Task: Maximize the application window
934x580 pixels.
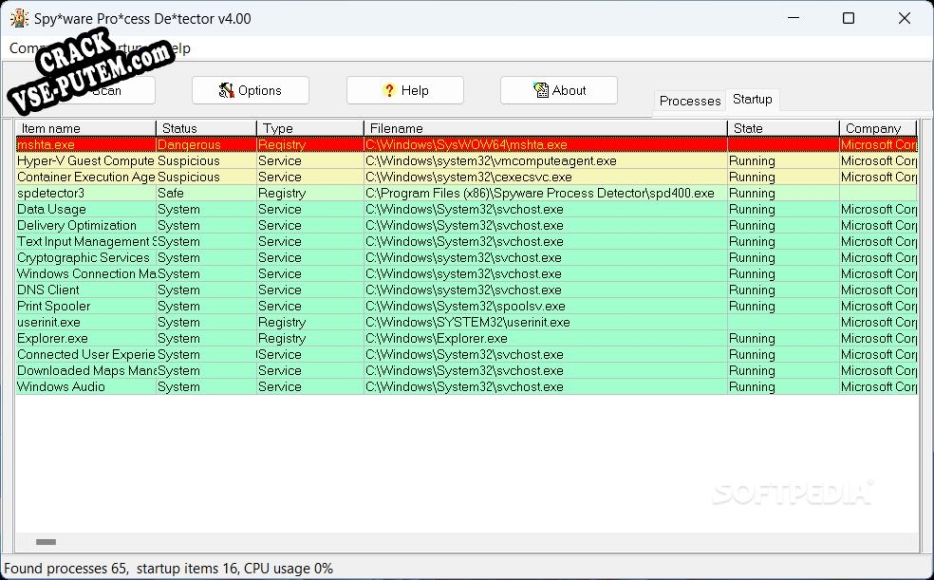Action: 849,18
